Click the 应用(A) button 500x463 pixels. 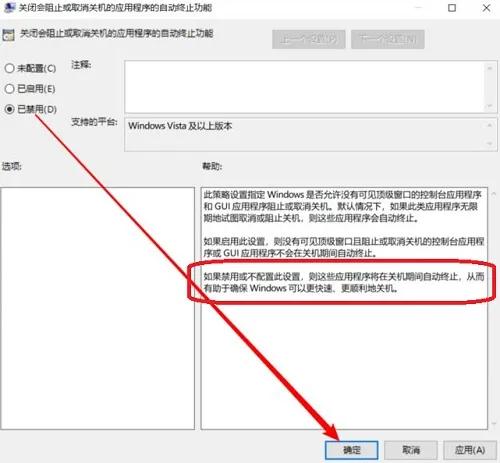click(x=470, y=450)
